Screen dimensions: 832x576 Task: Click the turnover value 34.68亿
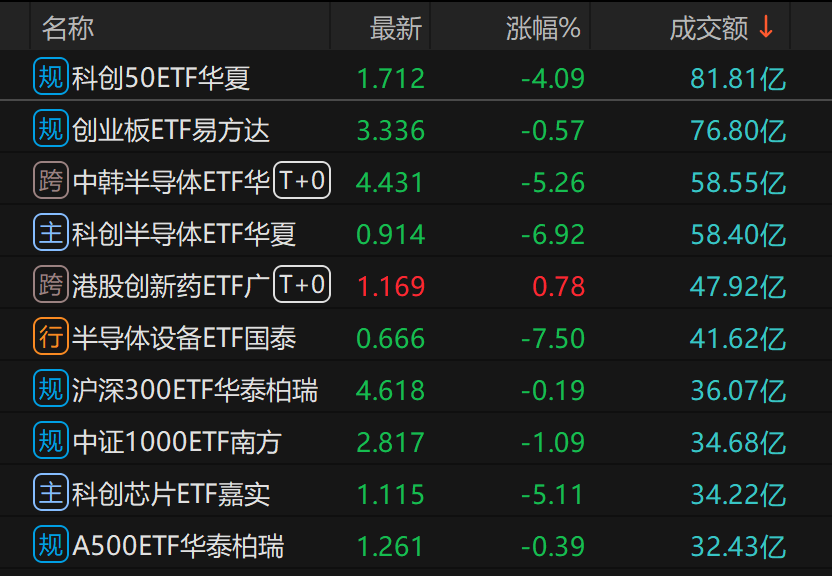738,442
